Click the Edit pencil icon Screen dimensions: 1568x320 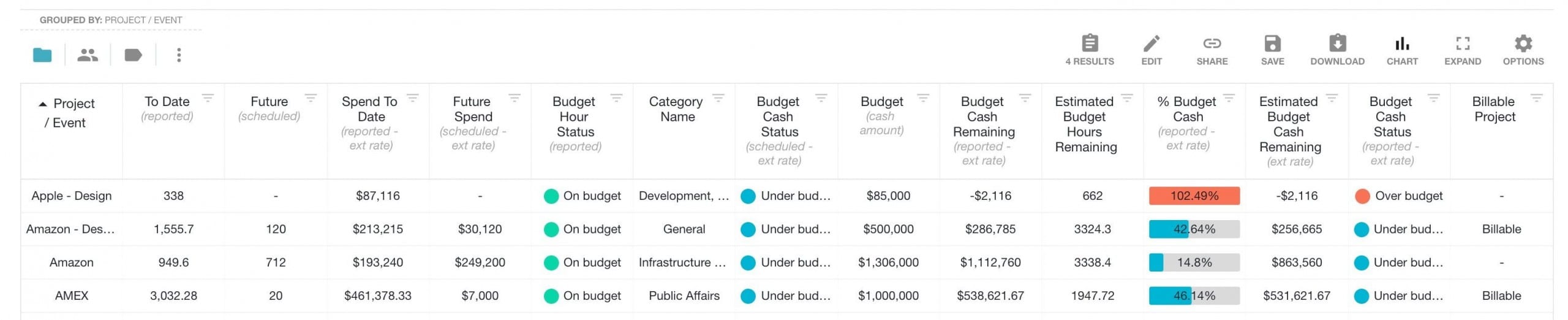[x=1151, y=44]
